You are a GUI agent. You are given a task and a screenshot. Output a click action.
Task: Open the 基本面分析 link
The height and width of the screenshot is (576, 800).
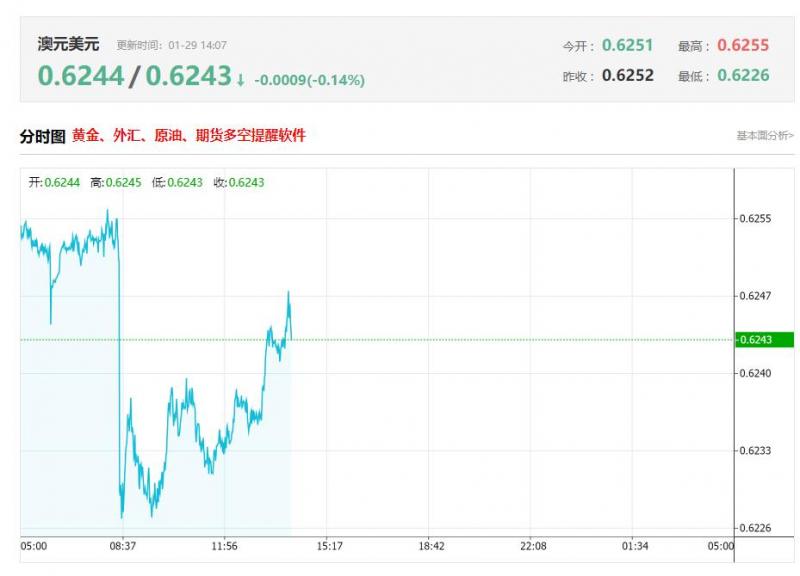click(x=765, y=135)
